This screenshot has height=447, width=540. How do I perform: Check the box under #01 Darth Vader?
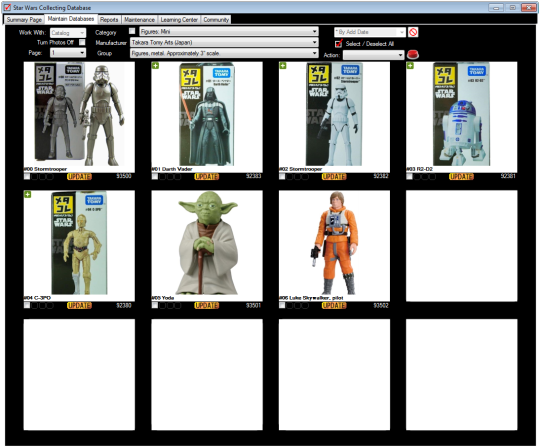point(155,177)
